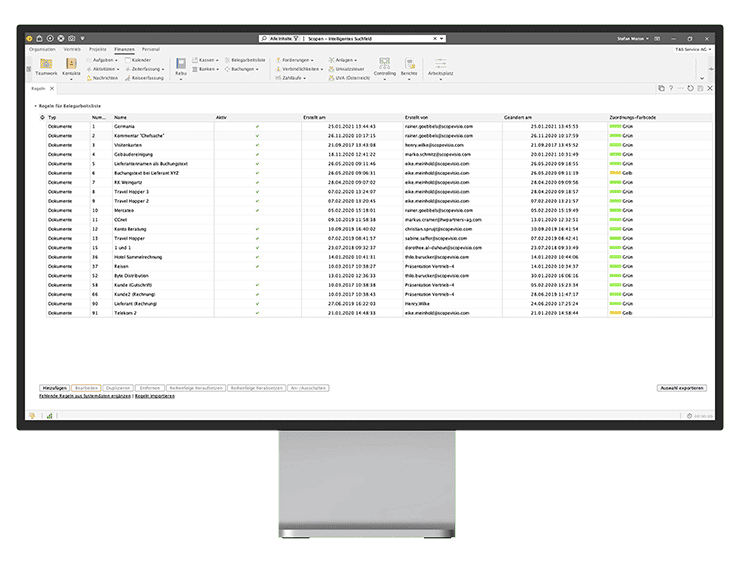Viewport: 740px width, 563px height.
Task: Open Nachrichten from the ribbon
Action: pos(102,78)
